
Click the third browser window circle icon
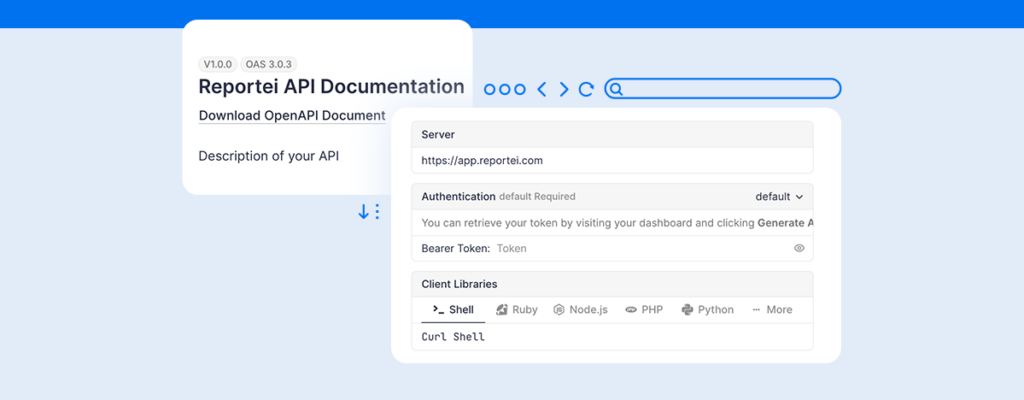click(520, 90)
